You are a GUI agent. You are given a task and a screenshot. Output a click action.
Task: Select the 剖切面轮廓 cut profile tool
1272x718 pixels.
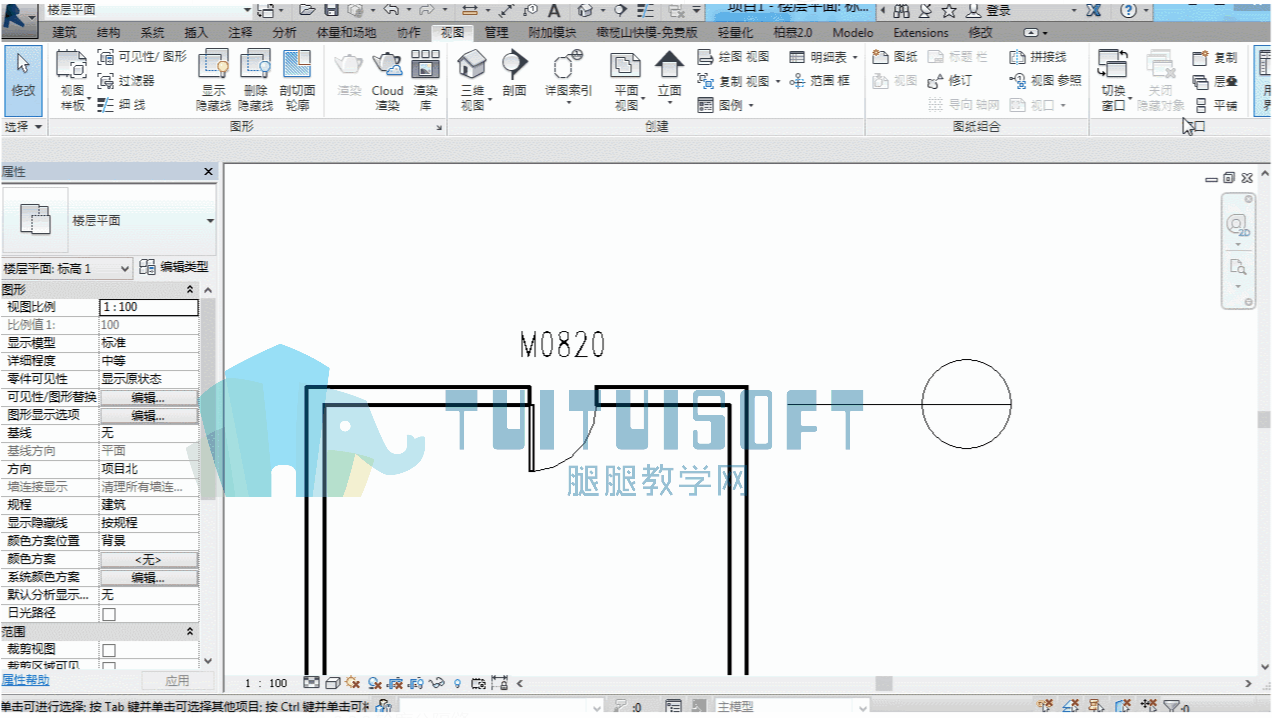[297, 80]
